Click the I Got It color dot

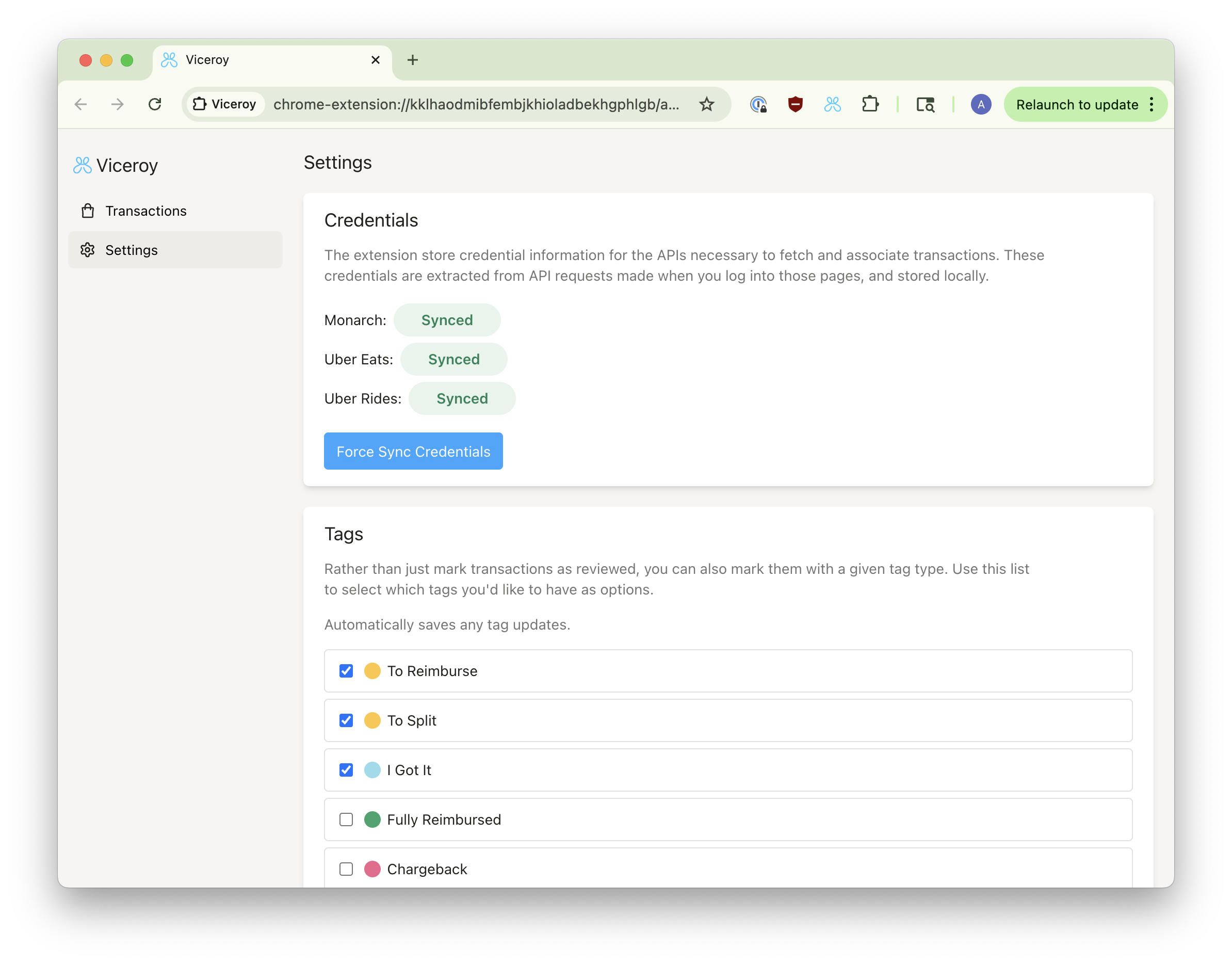tap(372, 770)
